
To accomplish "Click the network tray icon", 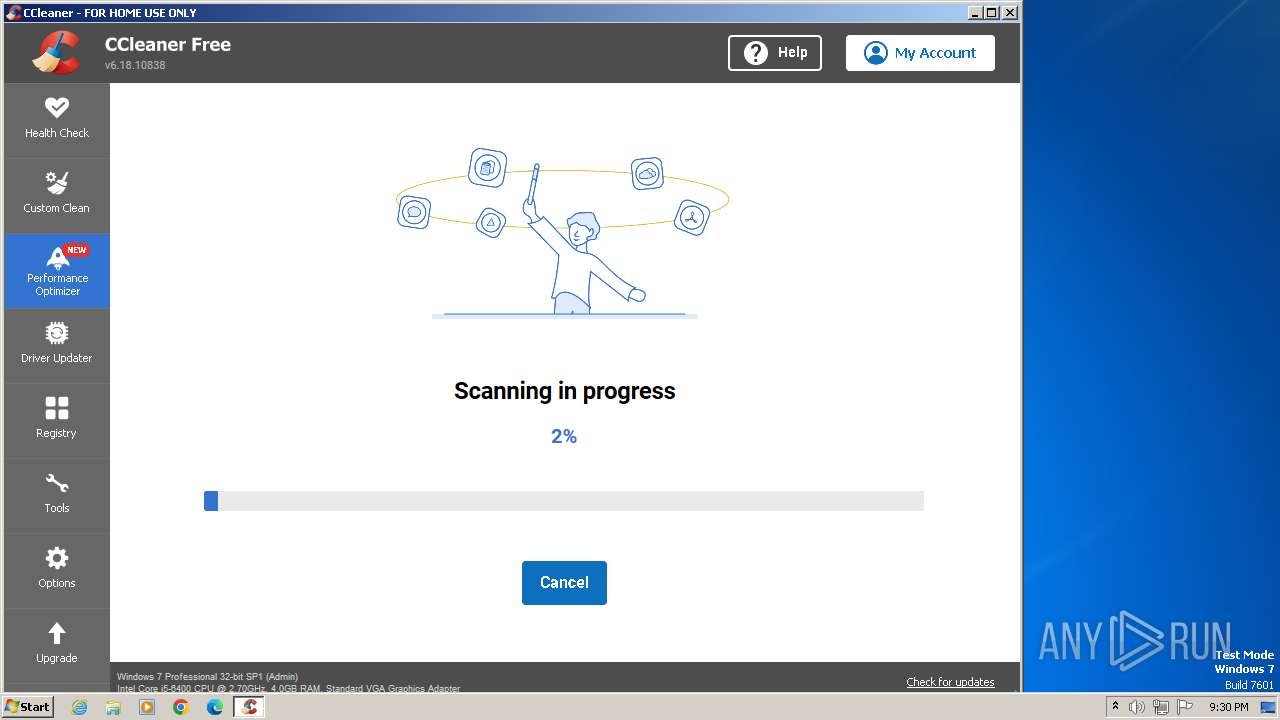I will point(1161,707).
